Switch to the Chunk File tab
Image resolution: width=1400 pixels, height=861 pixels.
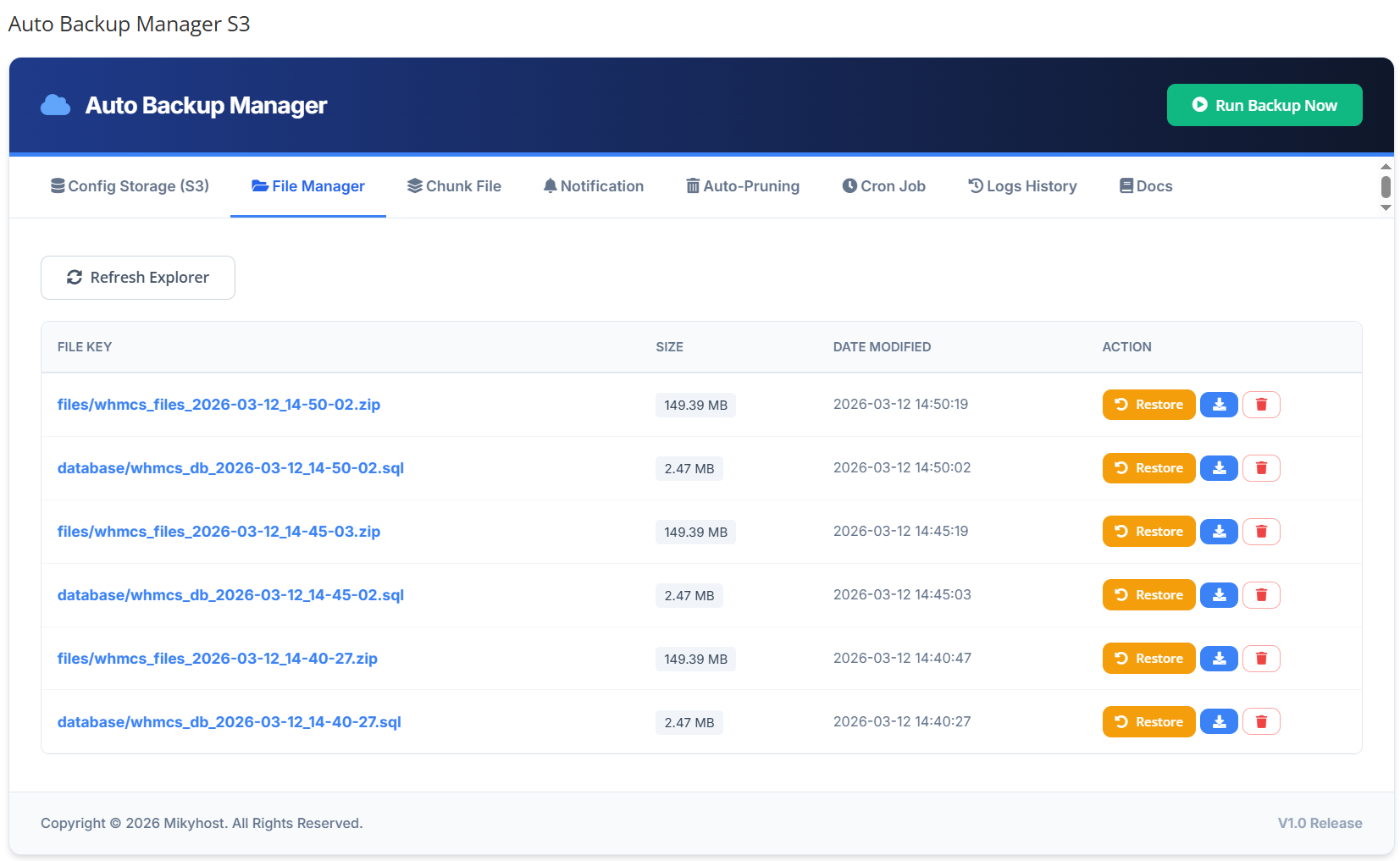454,186
